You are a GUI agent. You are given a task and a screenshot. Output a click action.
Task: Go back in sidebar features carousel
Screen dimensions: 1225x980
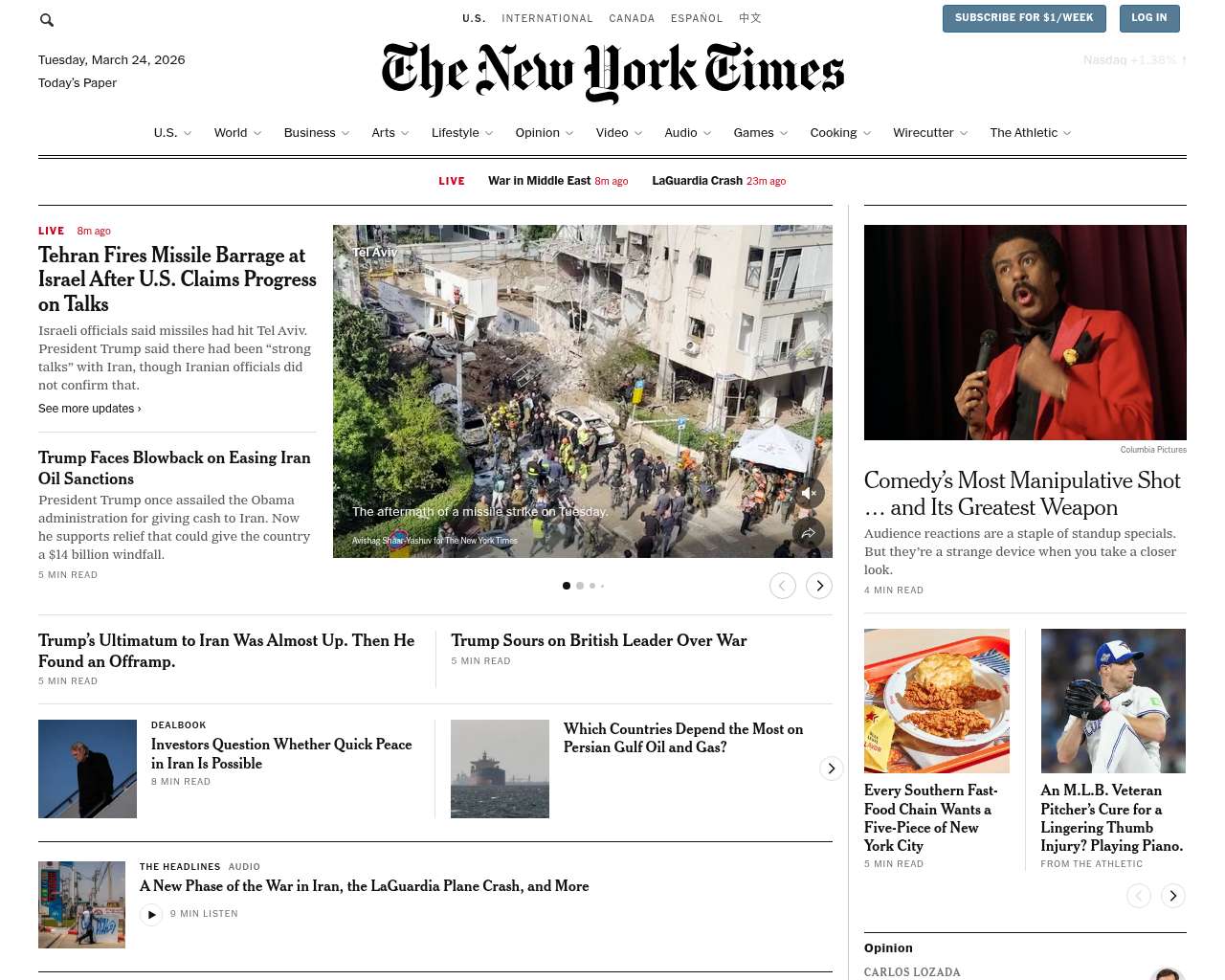point(1139,896)
